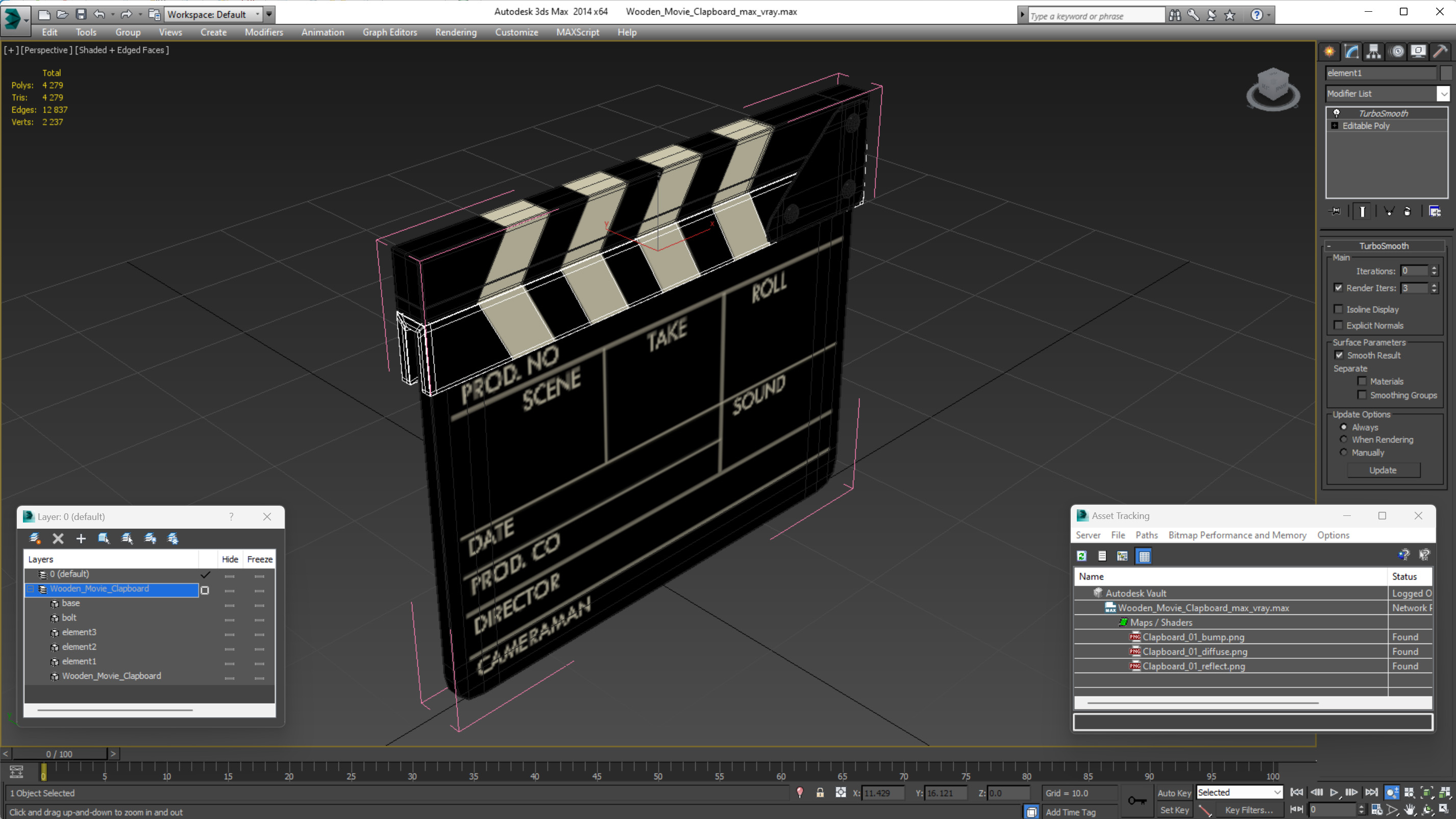The height and width of the screenshot is (819, 1456).
Task: Click Refresh icon in Asset Tracking
Action: pos(1081,556)
